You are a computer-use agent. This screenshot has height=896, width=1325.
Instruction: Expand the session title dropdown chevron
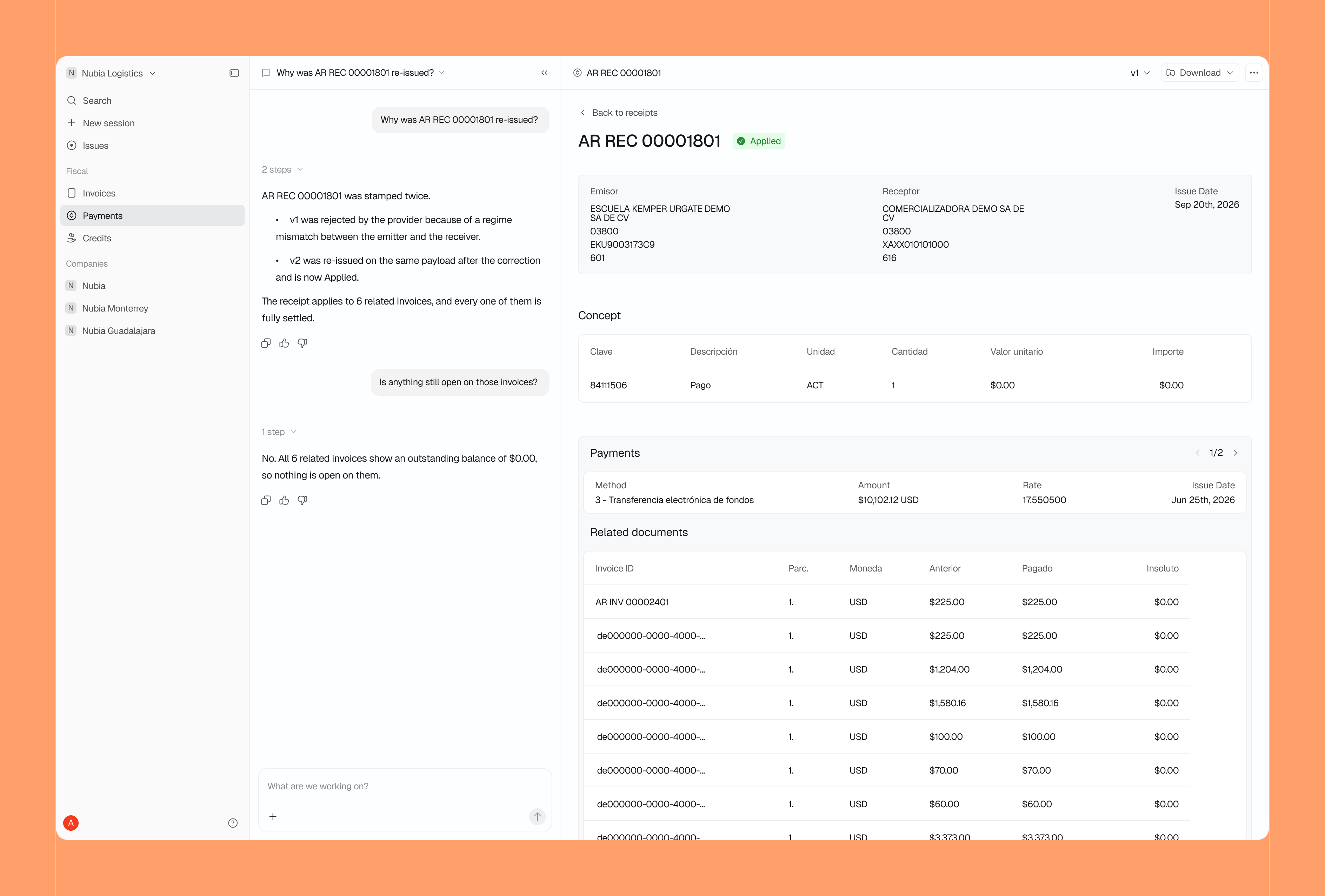pyautogui.click(x=441, y=72)
